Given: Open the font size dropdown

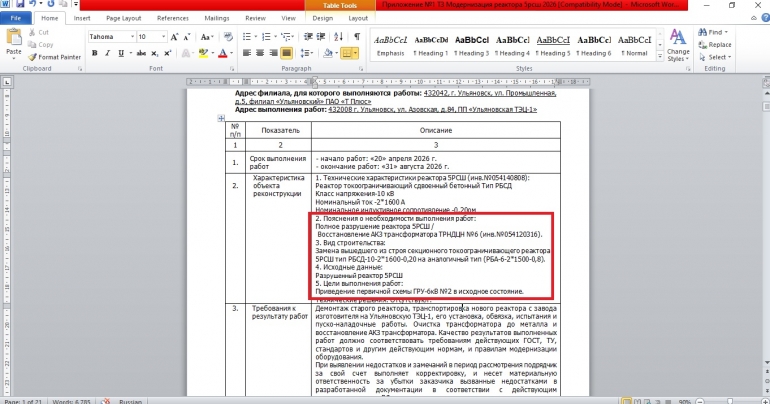Looking at the screenshot, I should point(154,36).
